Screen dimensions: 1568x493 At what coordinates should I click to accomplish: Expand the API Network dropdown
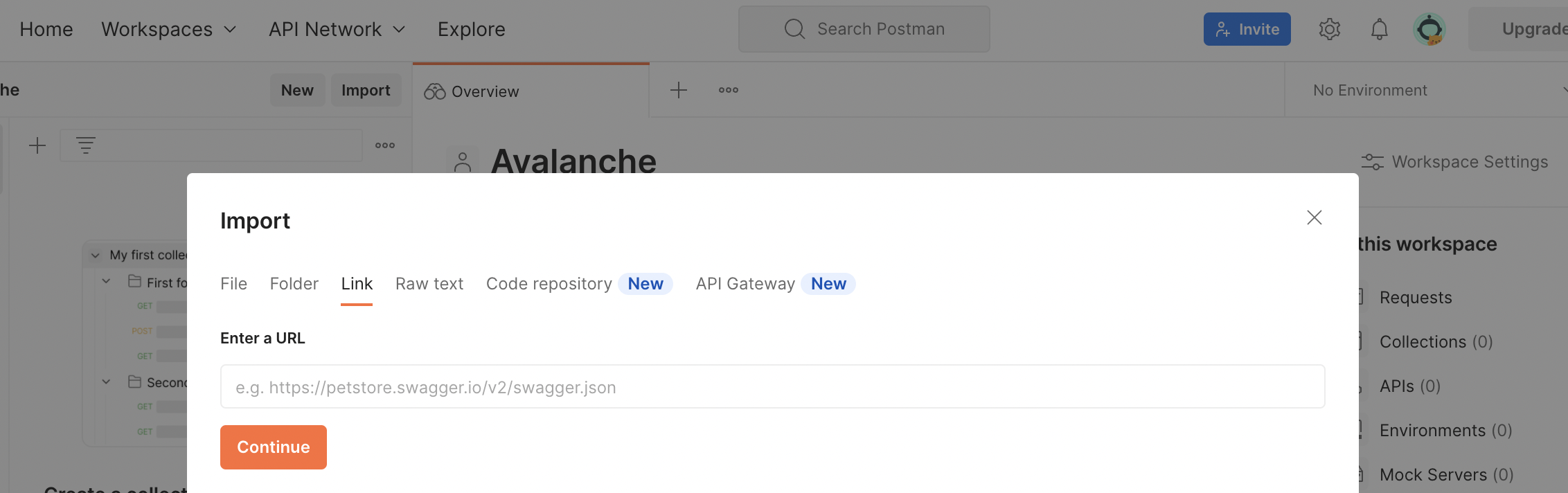point(337,29)
